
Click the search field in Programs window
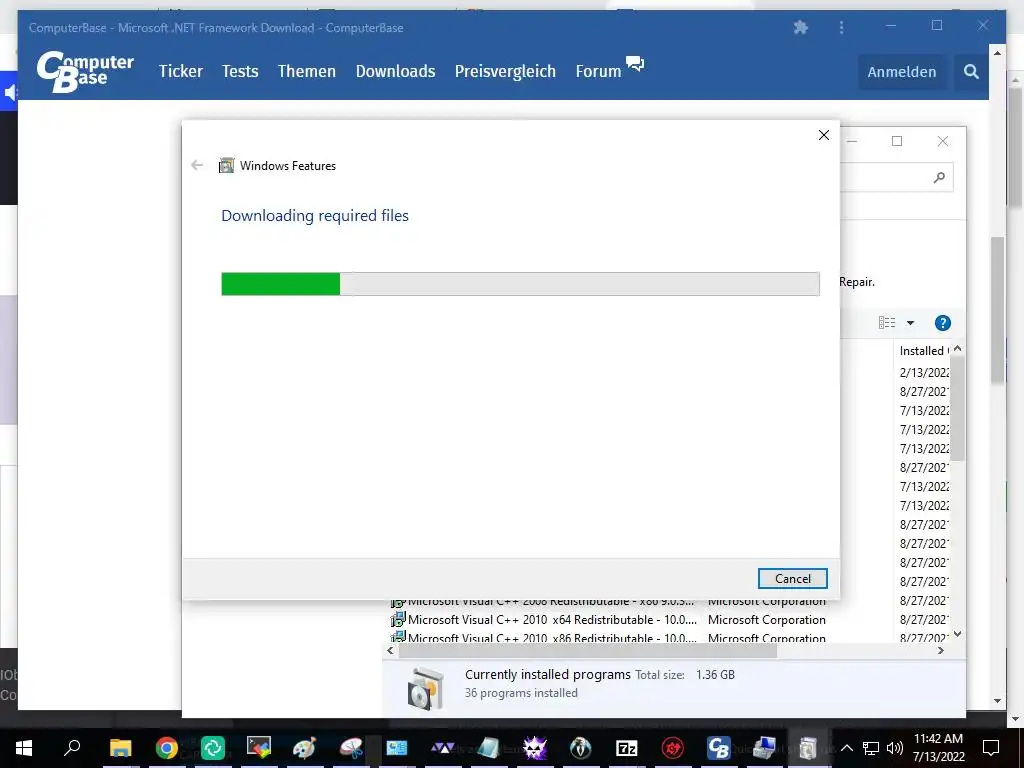coord(895,177)
